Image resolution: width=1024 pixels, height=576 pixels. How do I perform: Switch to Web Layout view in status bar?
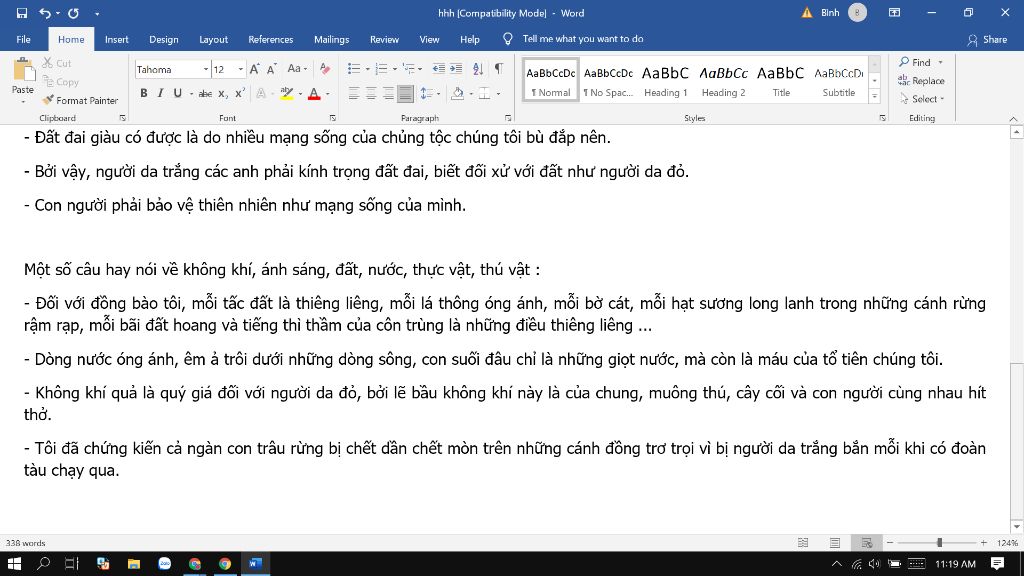[867, 543]
